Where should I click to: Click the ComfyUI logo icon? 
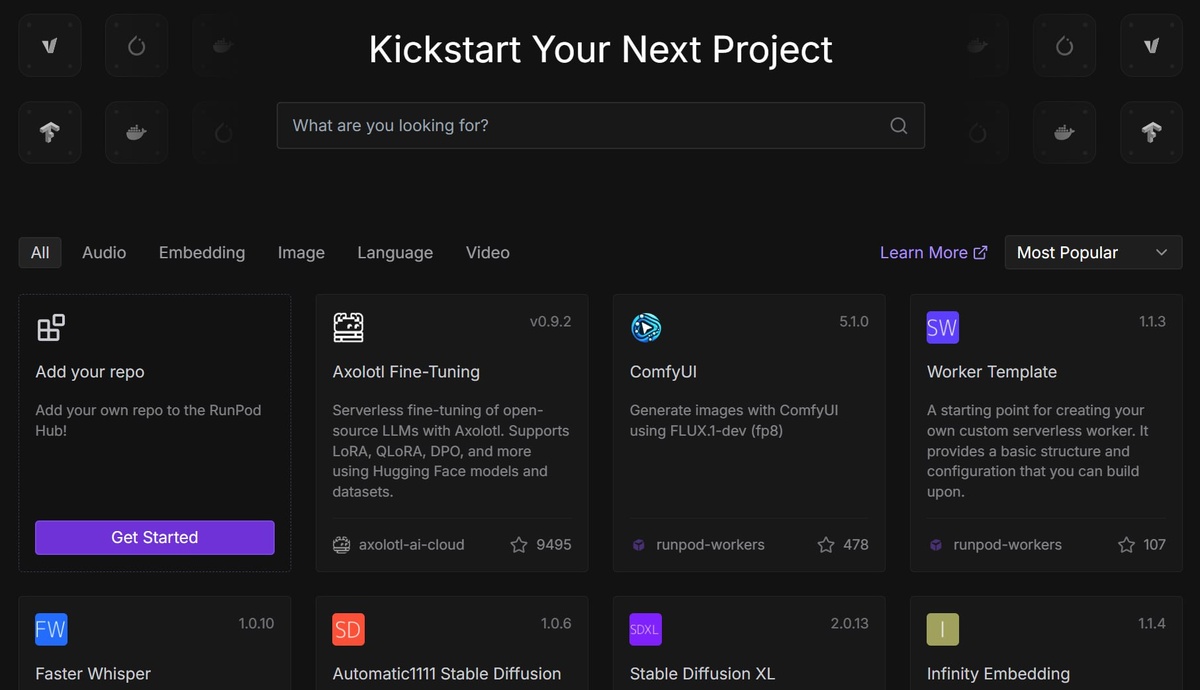pyautogui.click(x=646, y=327)
